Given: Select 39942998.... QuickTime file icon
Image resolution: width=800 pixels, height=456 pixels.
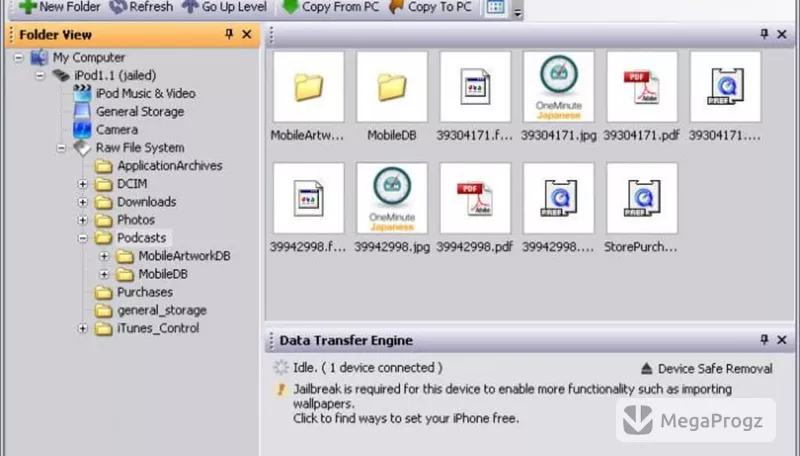Looking at the screenshot, I should (x=559, y=198).
